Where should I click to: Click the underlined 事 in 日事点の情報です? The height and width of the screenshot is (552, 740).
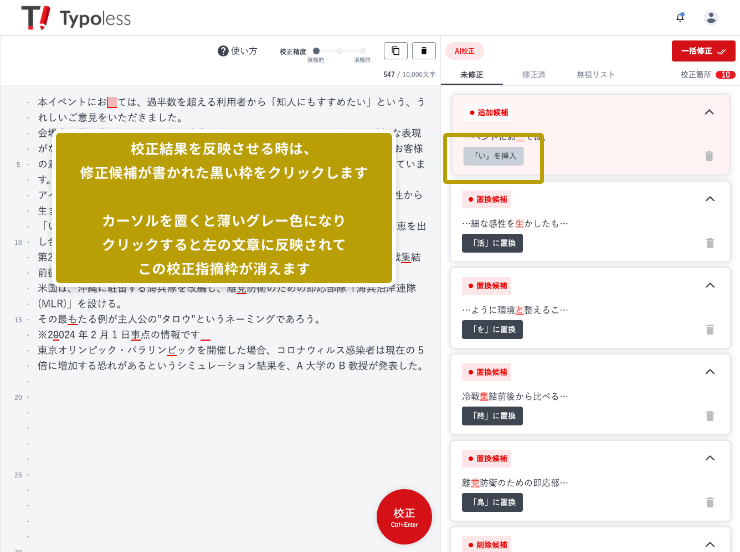[x=135, y=335]
